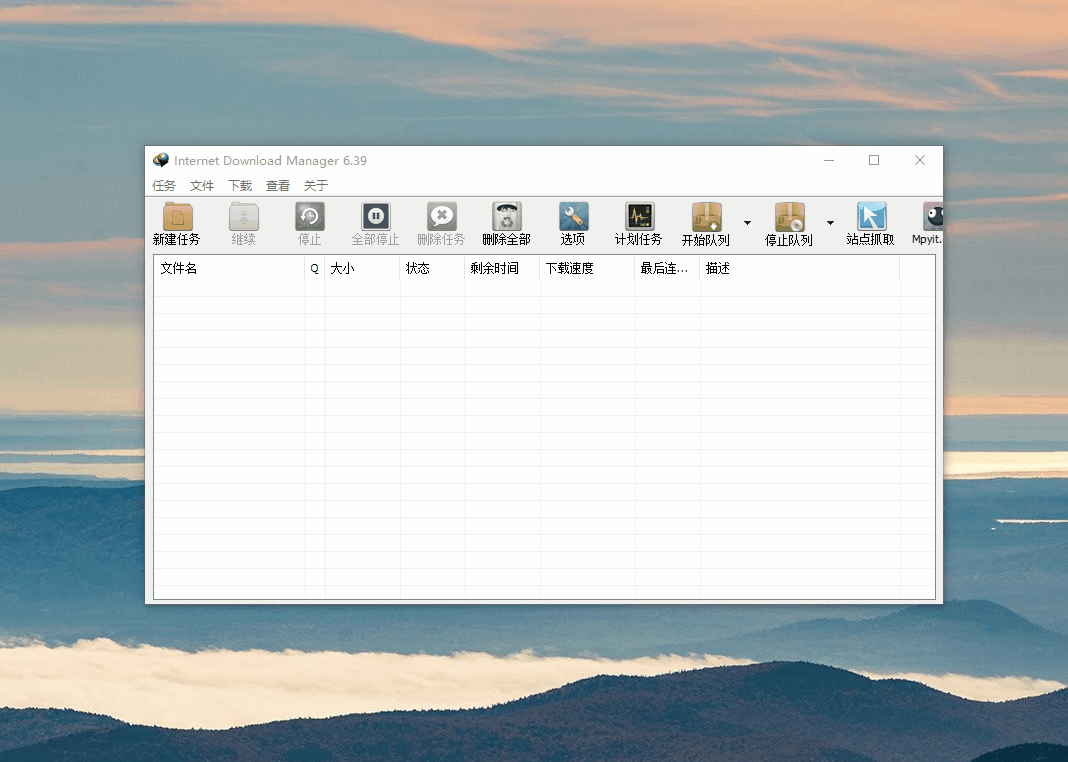Open the 任务 menu
The image size is (1068, 762).
click(x=164, y=186)
